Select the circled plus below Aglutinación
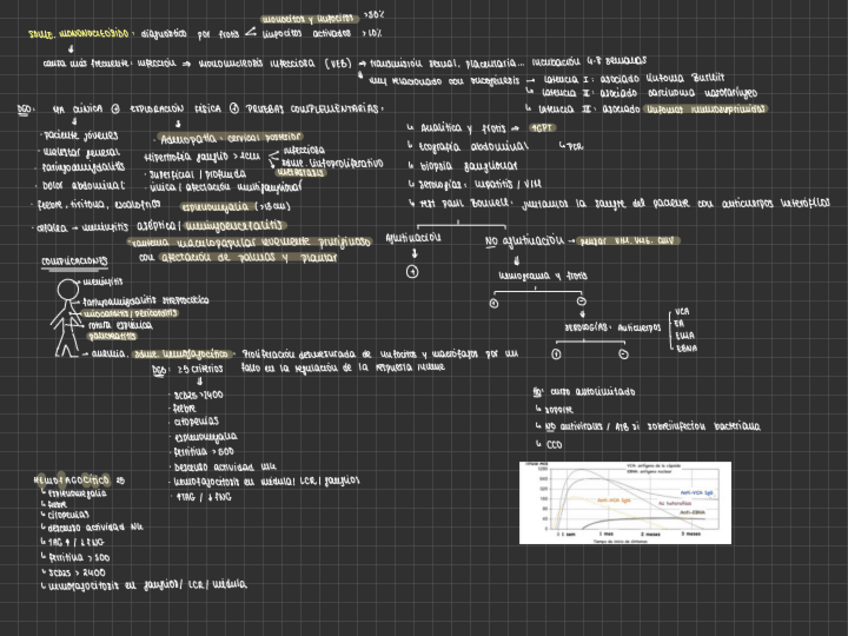This screenshot has width=848, height=636. pyautogui.click(x=413, y=272)
